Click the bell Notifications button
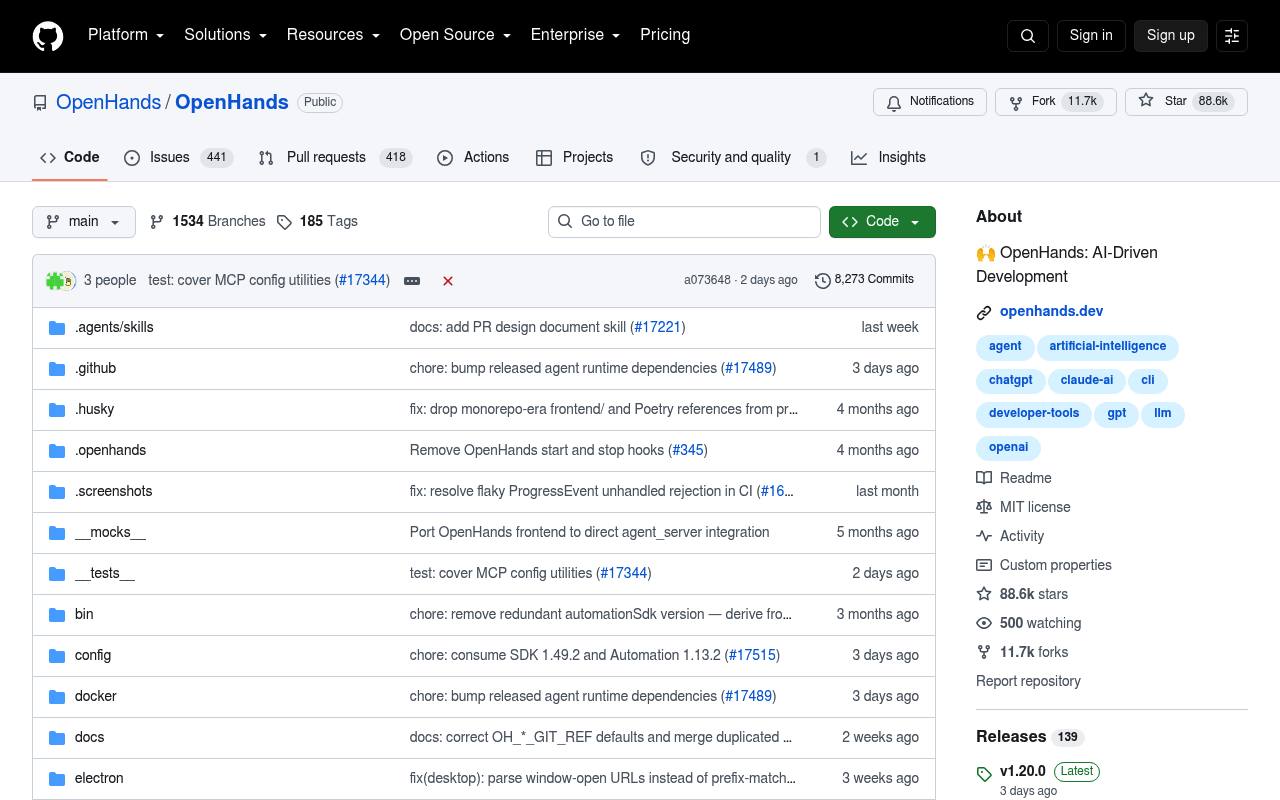The width and height of the screenshot is (1280, 800). [x=930, y=102]
